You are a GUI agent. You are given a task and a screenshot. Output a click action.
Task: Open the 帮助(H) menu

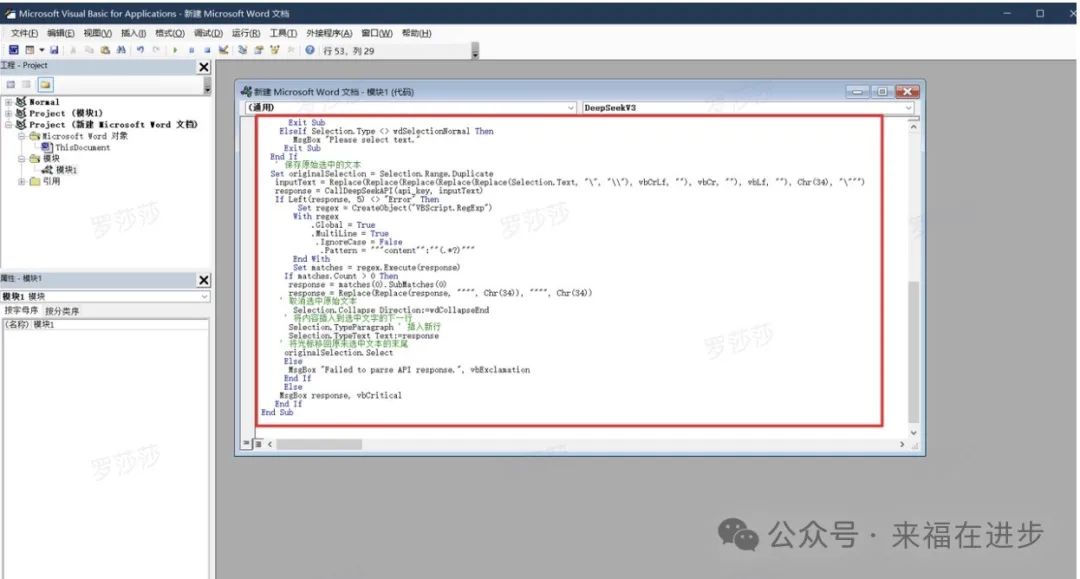coord(416,33)
